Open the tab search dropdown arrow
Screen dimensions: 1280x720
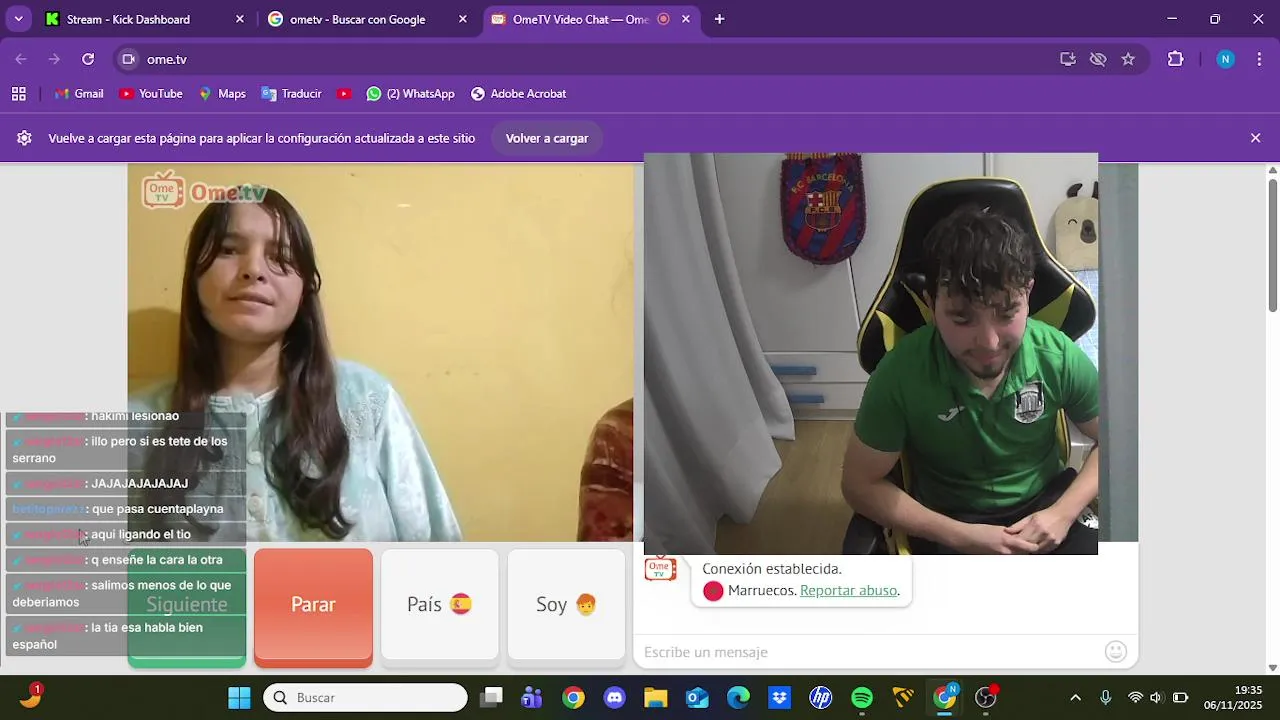[19, 19]
